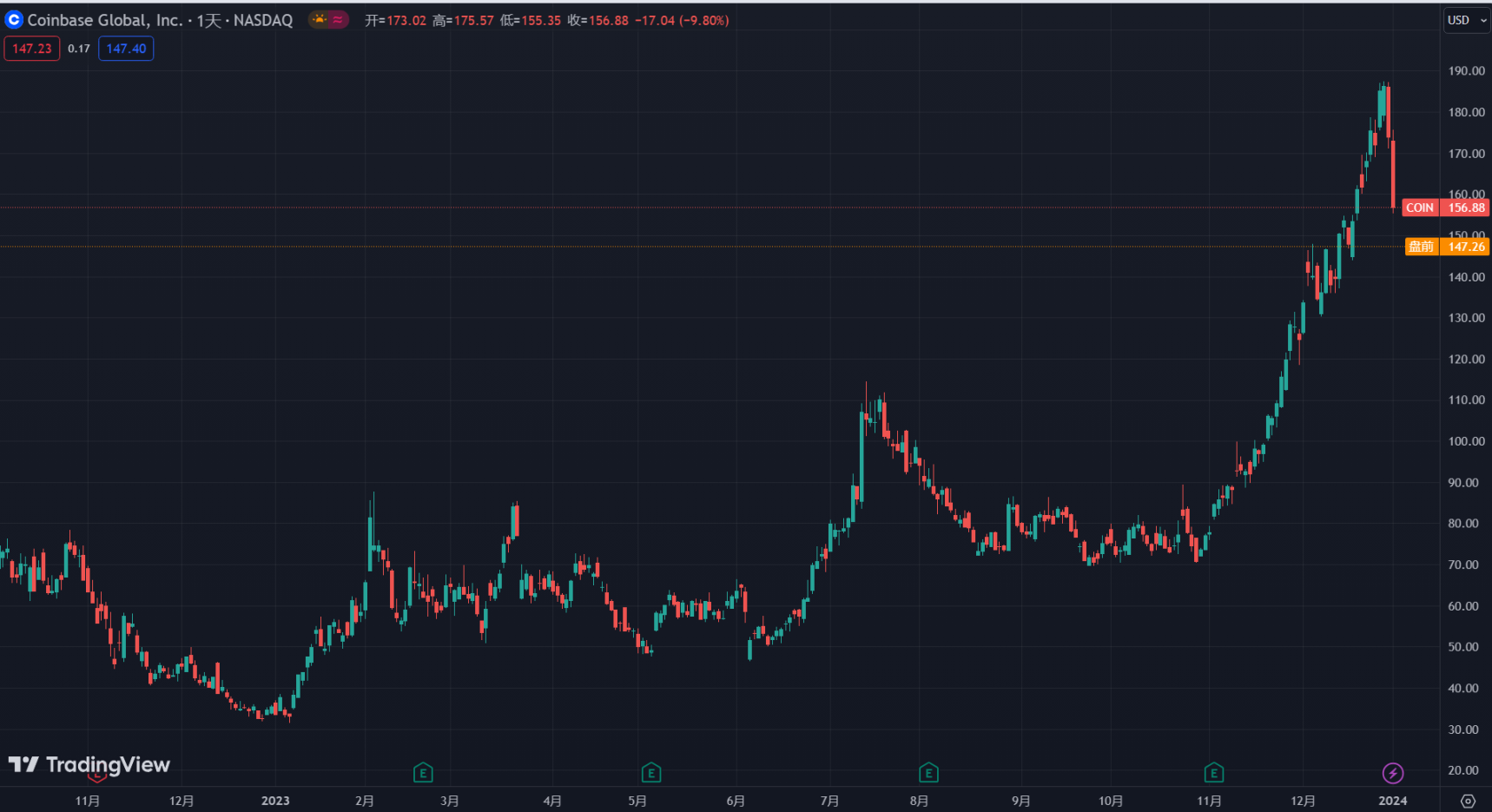This screenshot has width=1492, height=812.
Task: Open the earnings marker near 5月
Action: coord(651,773)
